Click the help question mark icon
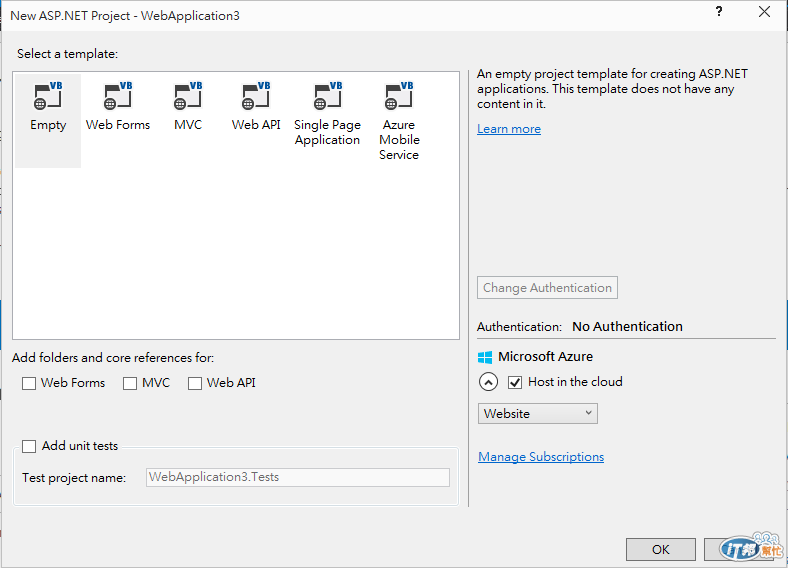Image resolution: width=788 pixels, height=568 pixels. [719, 12]
